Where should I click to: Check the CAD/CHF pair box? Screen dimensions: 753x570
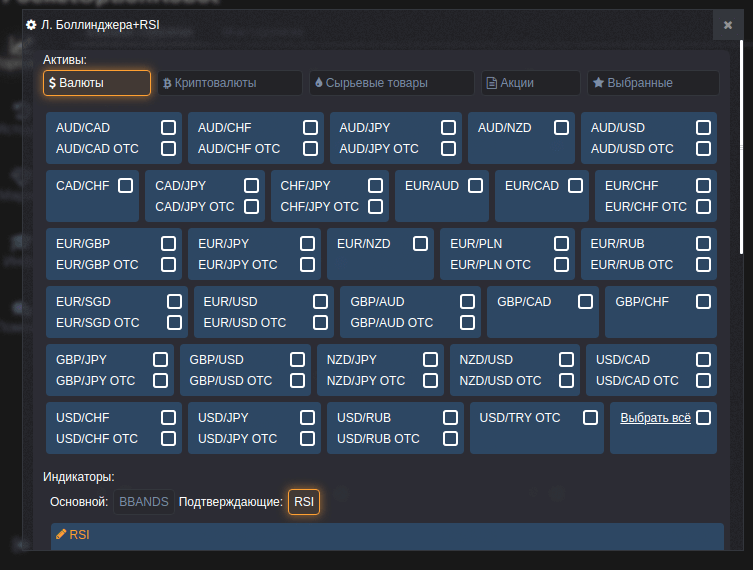point(125,185)
